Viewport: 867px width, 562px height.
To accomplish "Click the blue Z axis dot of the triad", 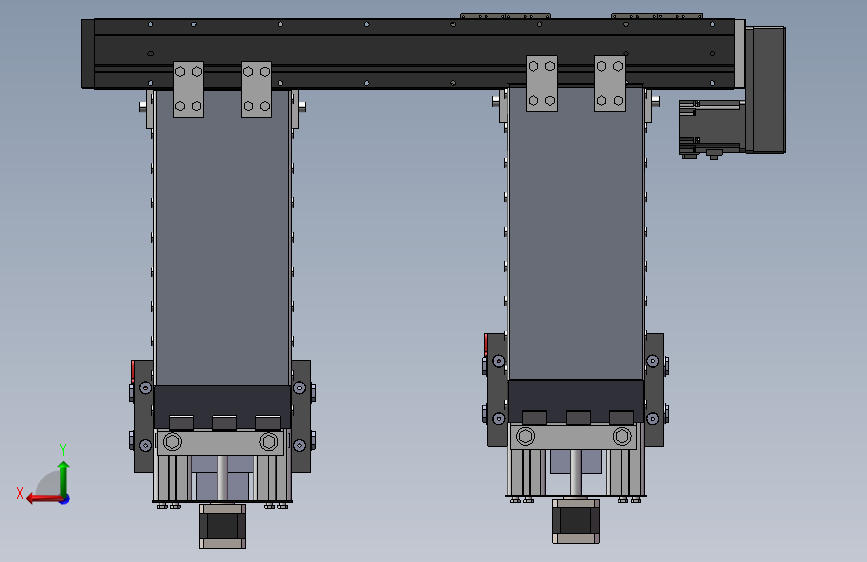I will pos(65,499).
